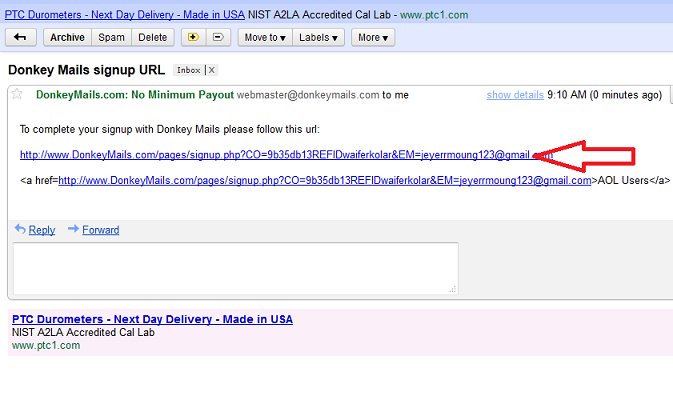Mark as not important with minus icon
This screenshot has height=420, width=673.
pyautogui.click(x=218, y=37)
